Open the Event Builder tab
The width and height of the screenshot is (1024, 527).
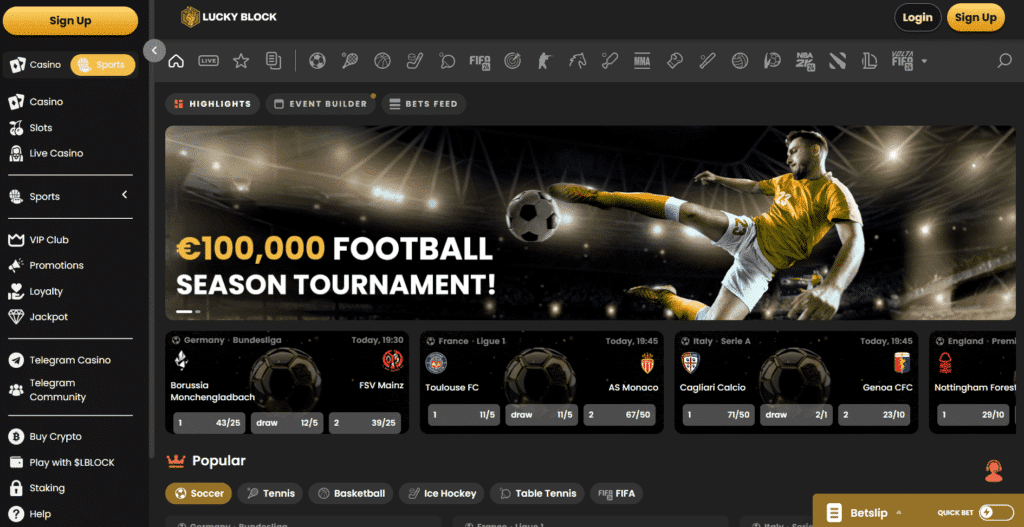click(321, 104)
